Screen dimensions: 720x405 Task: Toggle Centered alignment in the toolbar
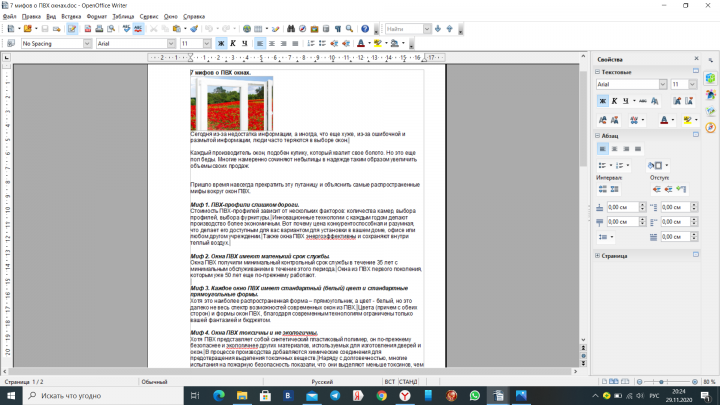(271, 43)
